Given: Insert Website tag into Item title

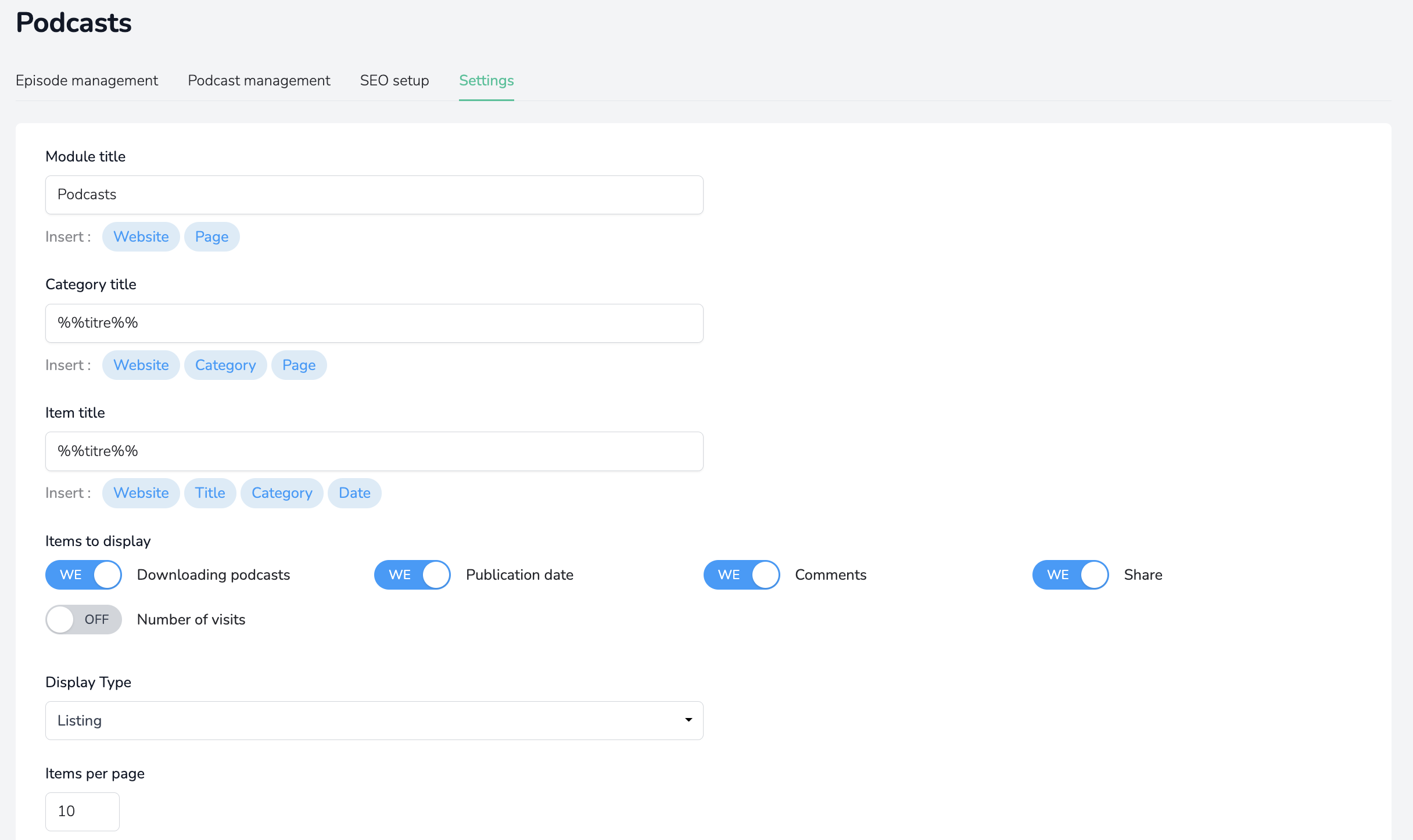Looking at the screenshot, I should (141, 493).
